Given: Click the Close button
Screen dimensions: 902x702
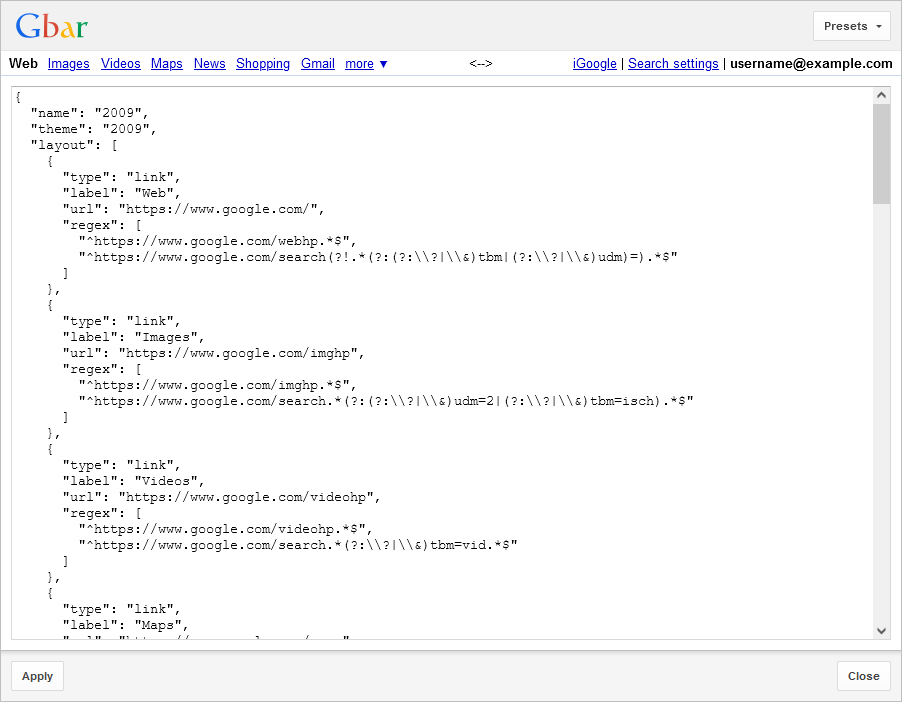Looking at the screenshot, I should point(863,676).
